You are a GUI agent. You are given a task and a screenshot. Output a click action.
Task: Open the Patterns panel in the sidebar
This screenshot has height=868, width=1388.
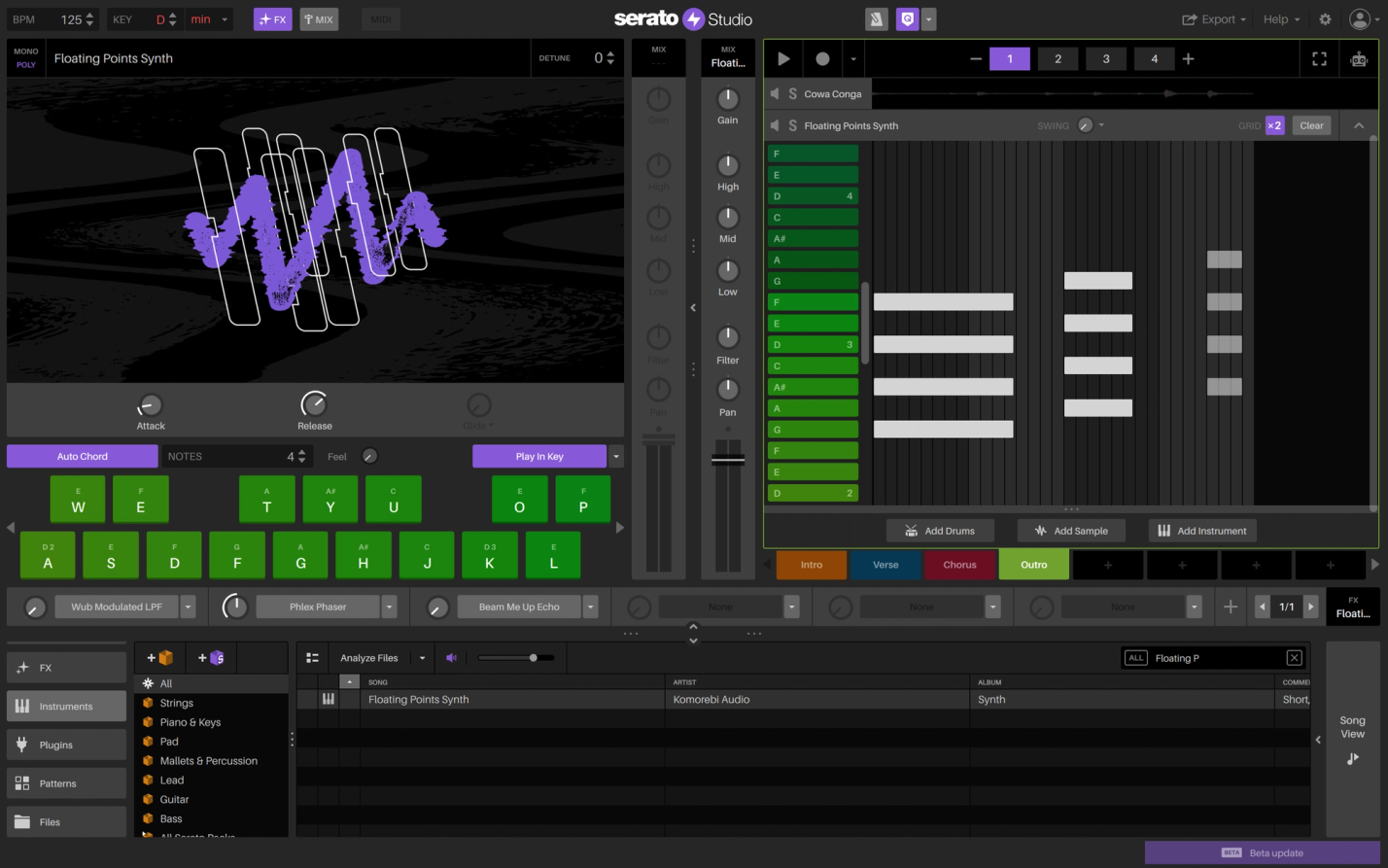click(65, 783)
